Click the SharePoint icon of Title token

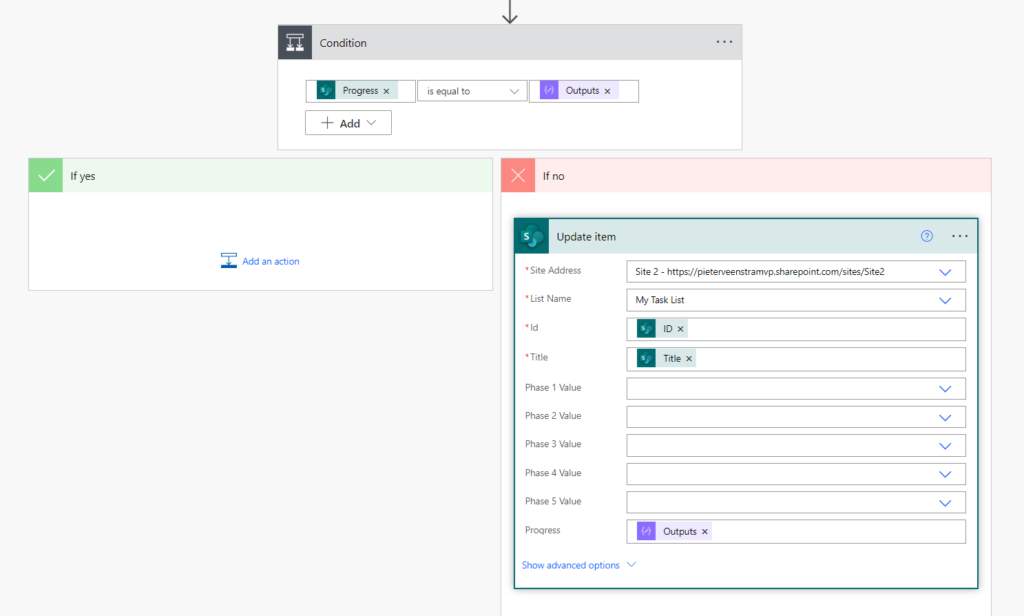pos(647,358)
